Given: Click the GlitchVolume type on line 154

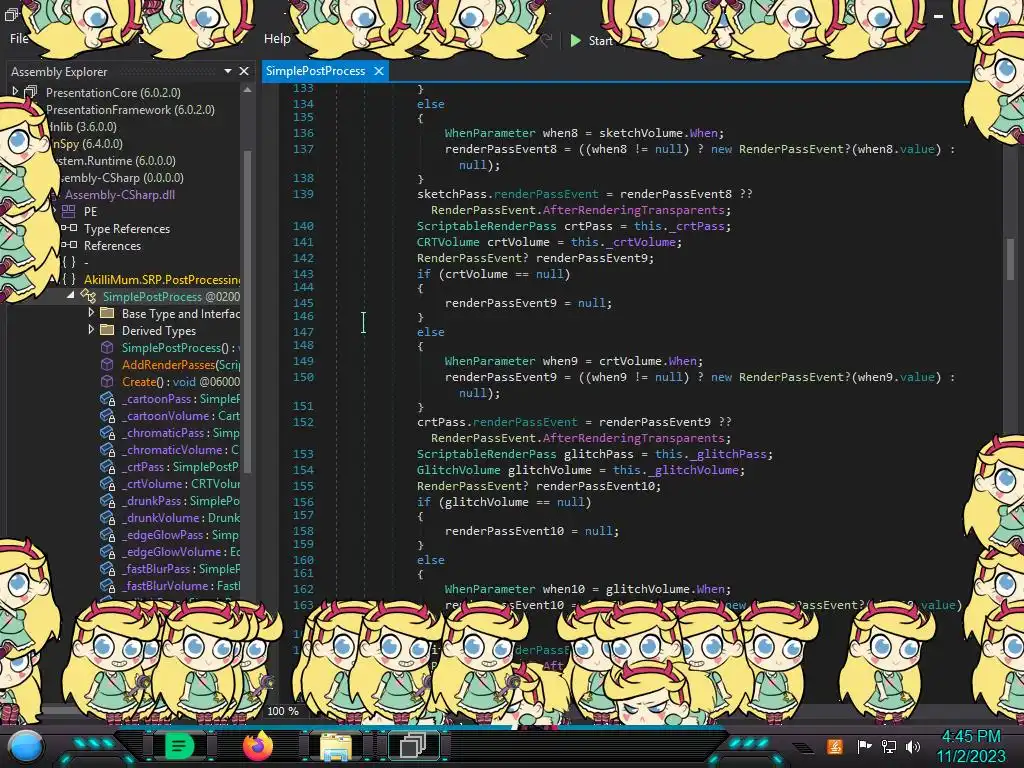Looking at the screenshot, I should (458, 470).
